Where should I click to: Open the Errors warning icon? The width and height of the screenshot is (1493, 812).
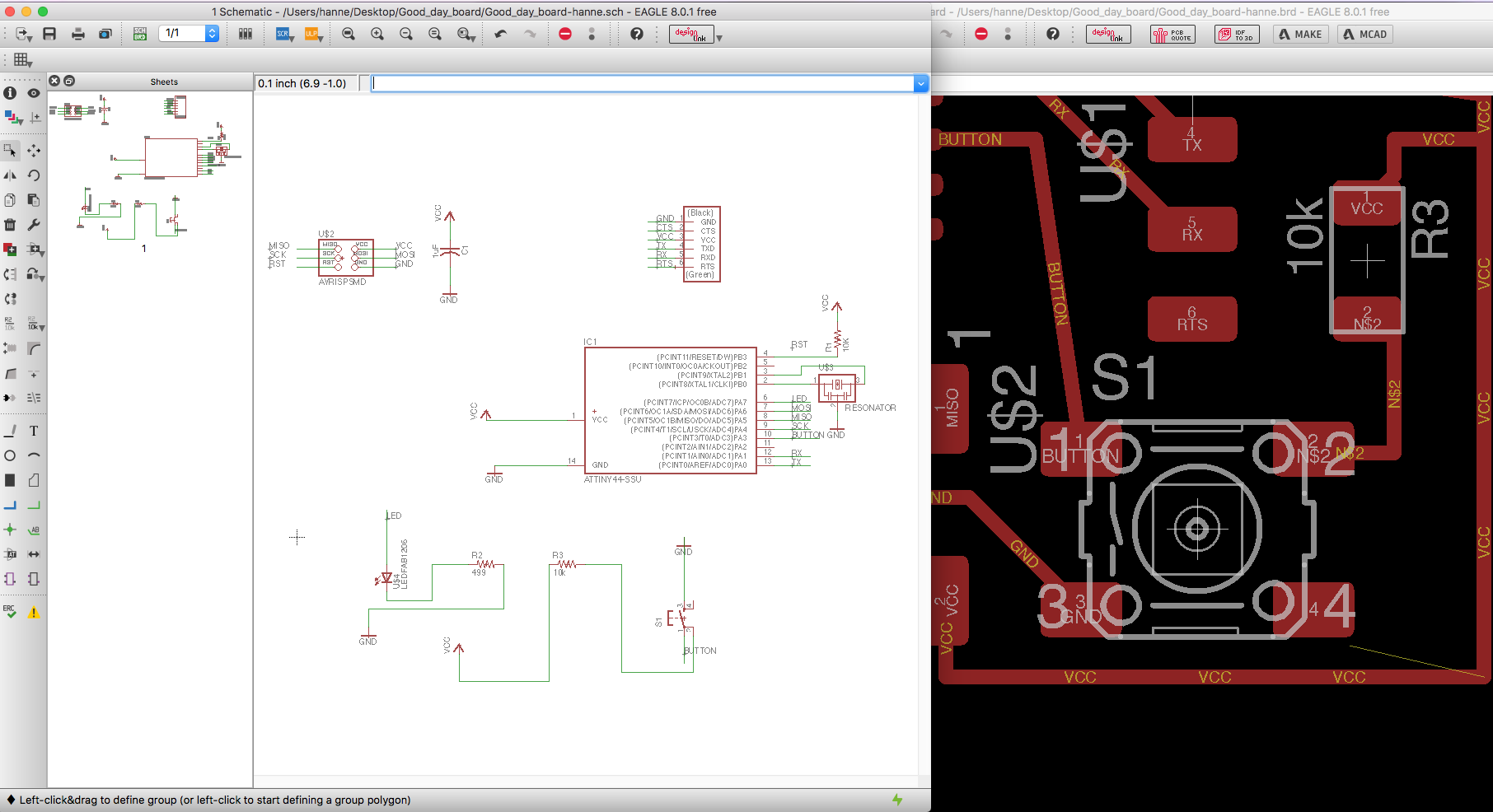tap(34, 613)
